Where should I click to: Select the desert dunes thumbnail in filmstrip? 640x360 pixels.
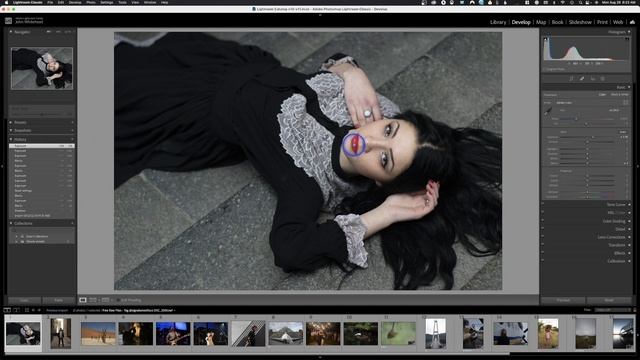tap(98, 334)
